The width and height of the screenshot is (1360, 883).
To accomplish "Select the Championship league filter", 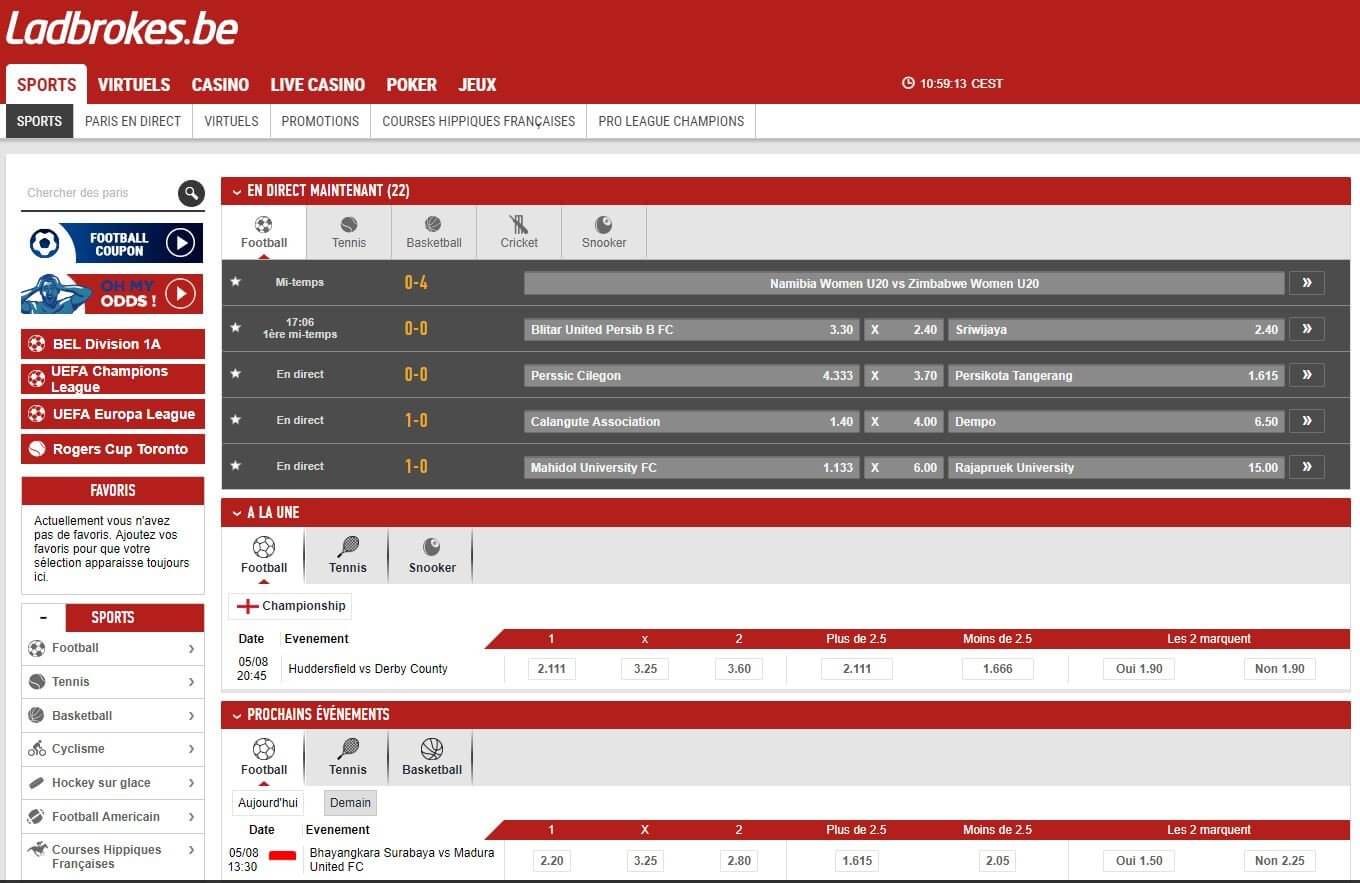I will click(290, 606).
